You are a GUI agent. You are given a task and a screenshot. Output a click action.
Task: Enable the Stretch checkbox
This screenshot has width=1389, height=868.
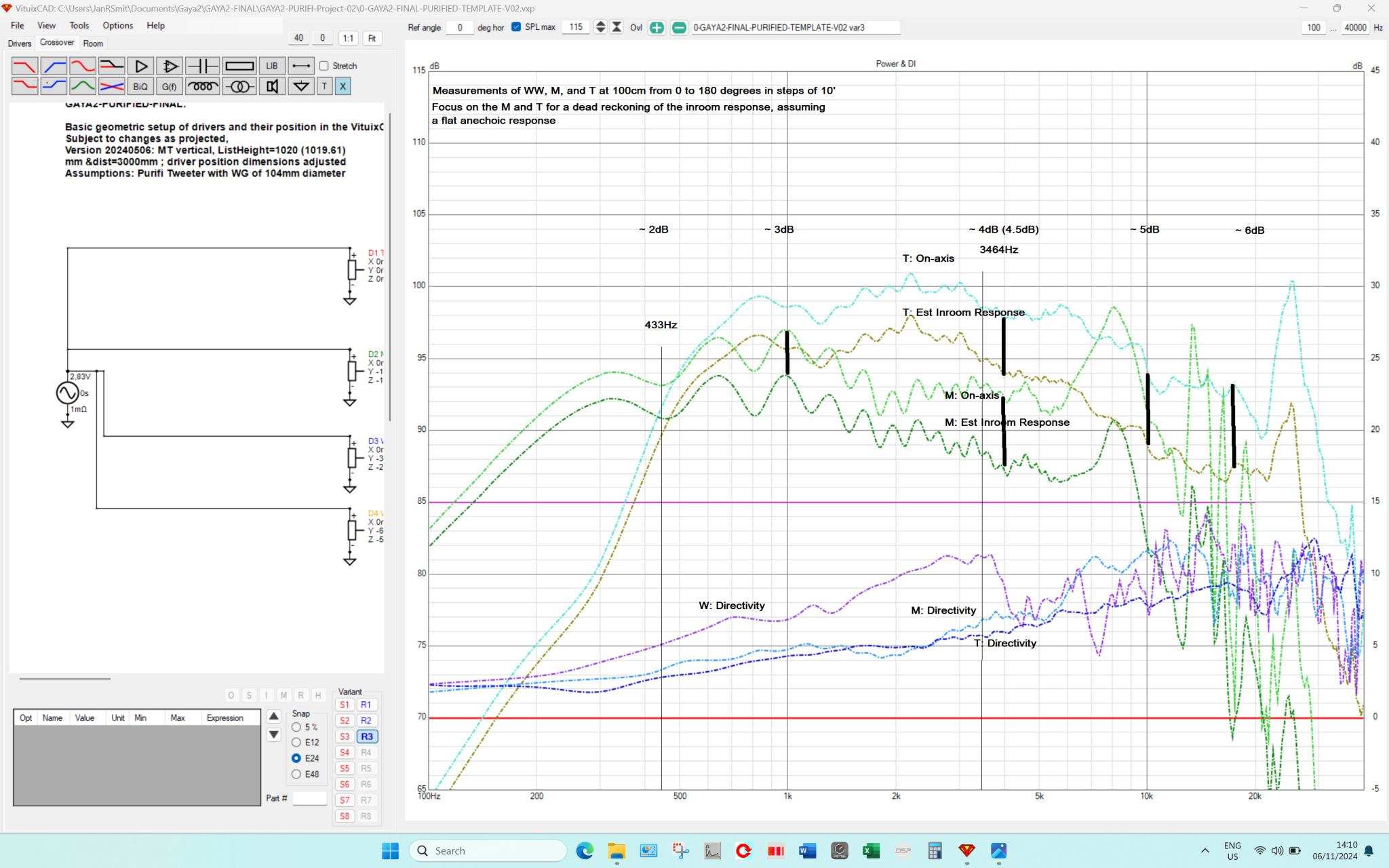point(324,66)
